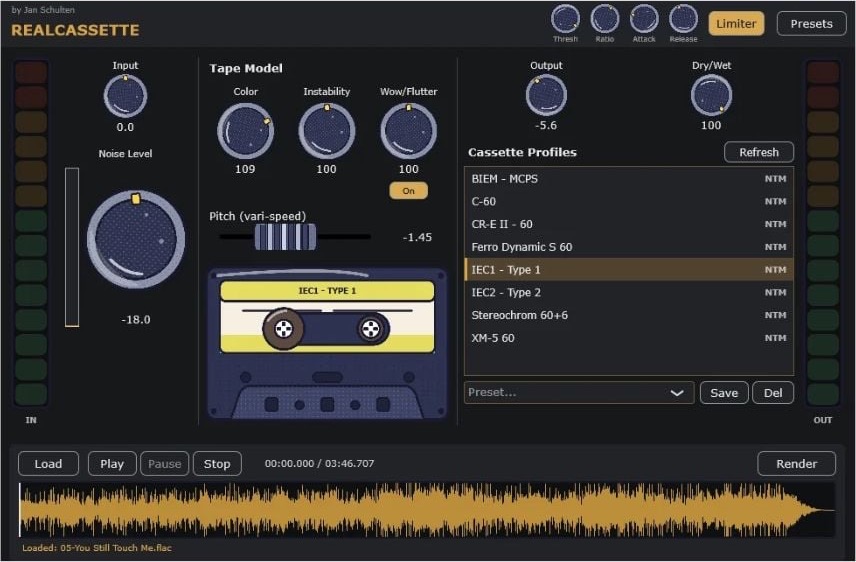856x562 pixels.
Task: Stop playback
Action: (x=217, y=464)
